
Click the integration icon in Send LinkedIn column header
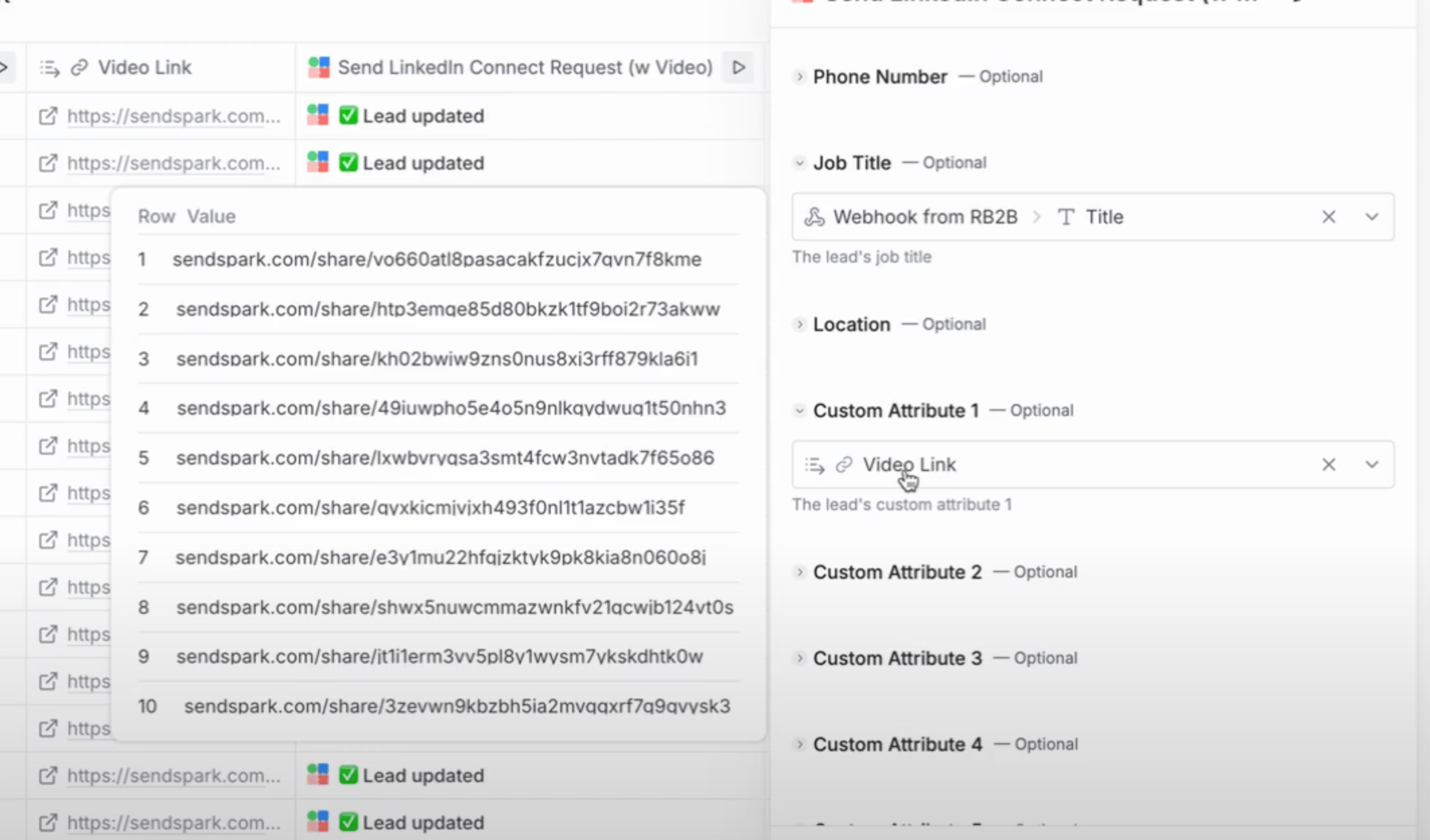(x=318, y=67)
